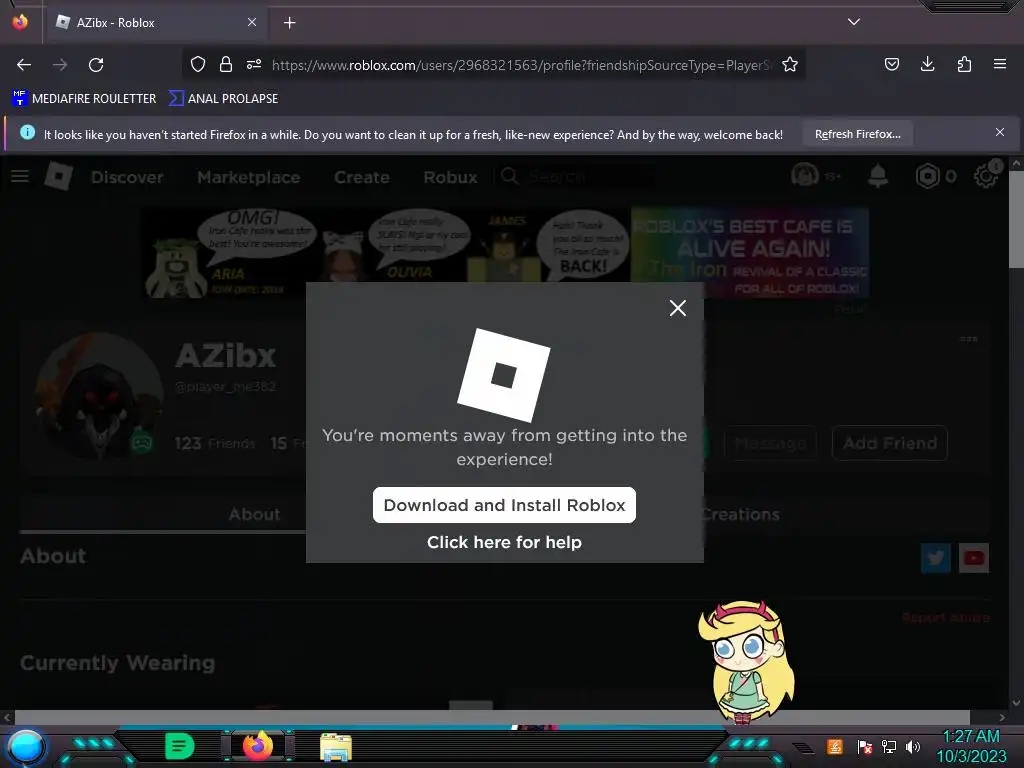The image size is (1024, 768).
Task: Click the Iron Cafe banner advertisement
Action: coord(506,253)
